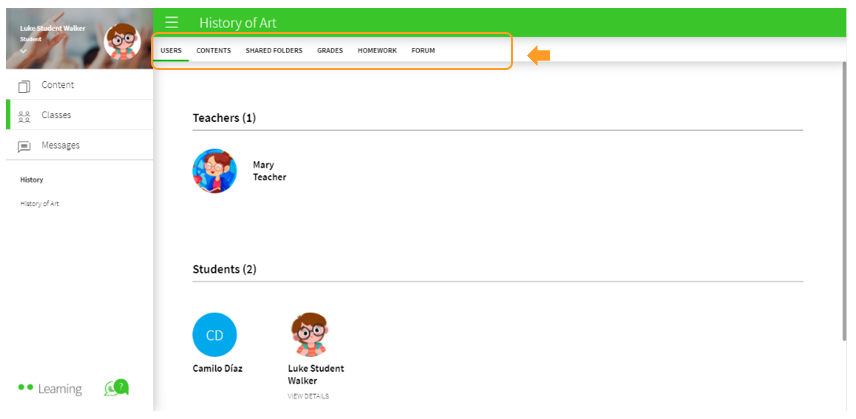856x419 pixels.
Task: Click the Classes people icon
Action: point(25,116)
